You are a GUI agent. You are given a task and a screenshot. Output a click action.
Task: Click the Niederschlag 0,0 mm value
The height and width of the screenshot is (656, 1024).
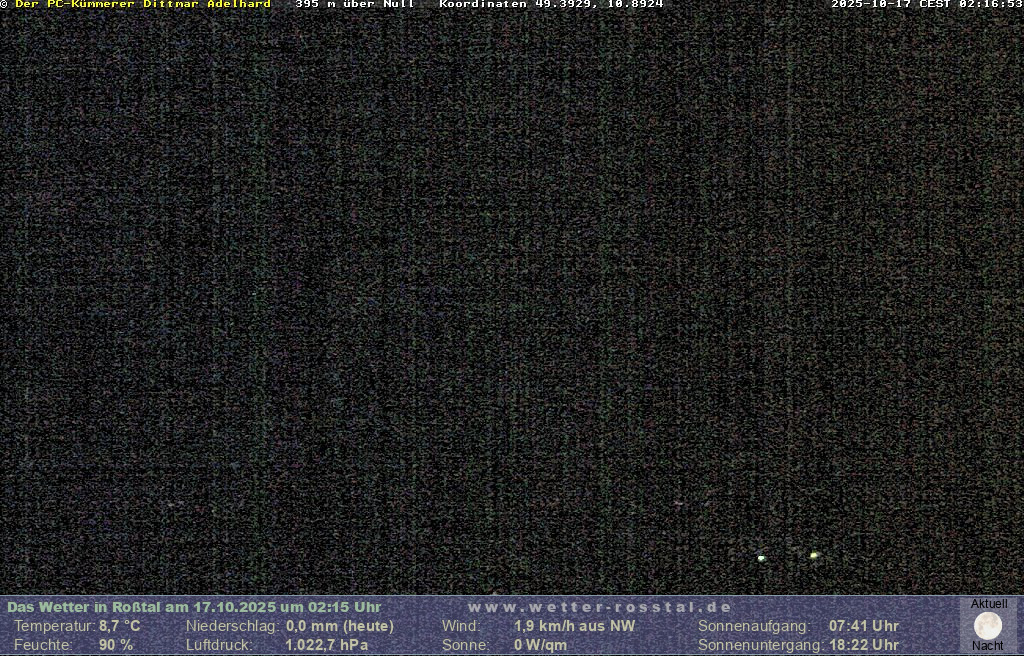(339, 626)
